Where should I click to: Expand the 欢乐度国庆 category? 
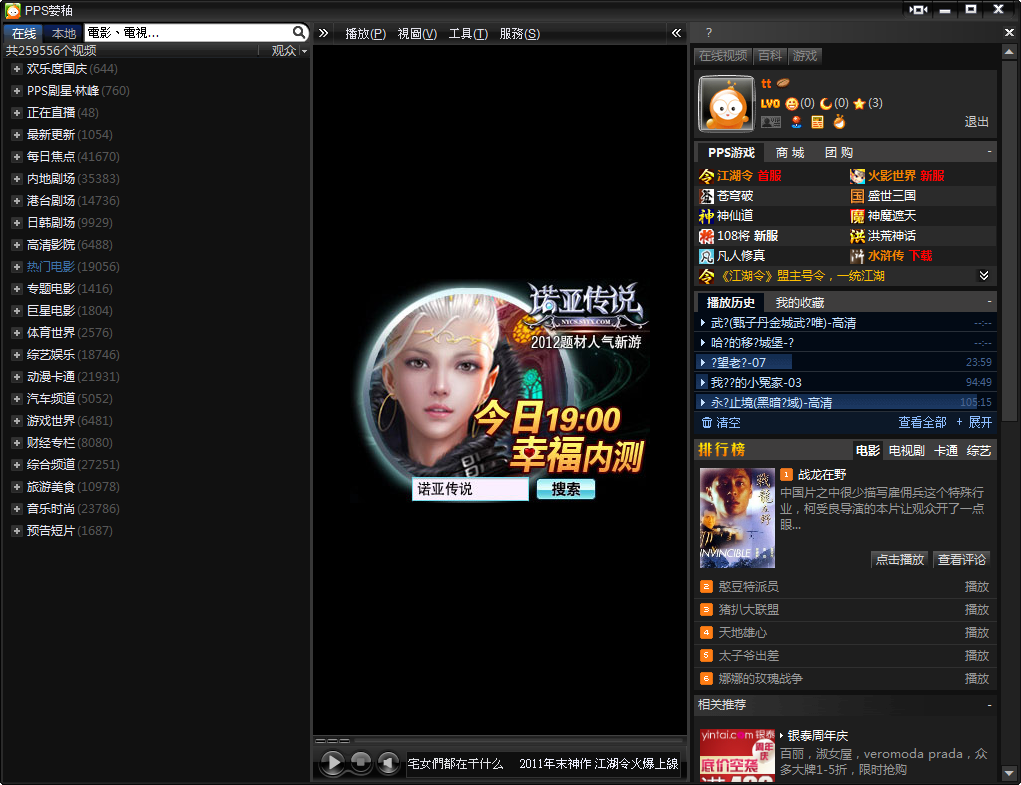[17, 68]
